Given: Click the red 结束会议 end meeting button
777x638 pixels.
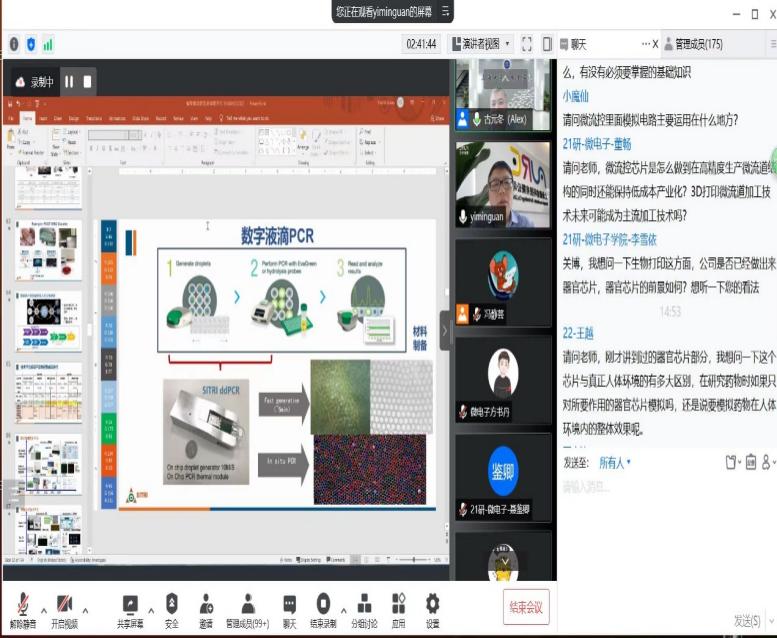Looking at the screenshot, I should click(525, 607).
